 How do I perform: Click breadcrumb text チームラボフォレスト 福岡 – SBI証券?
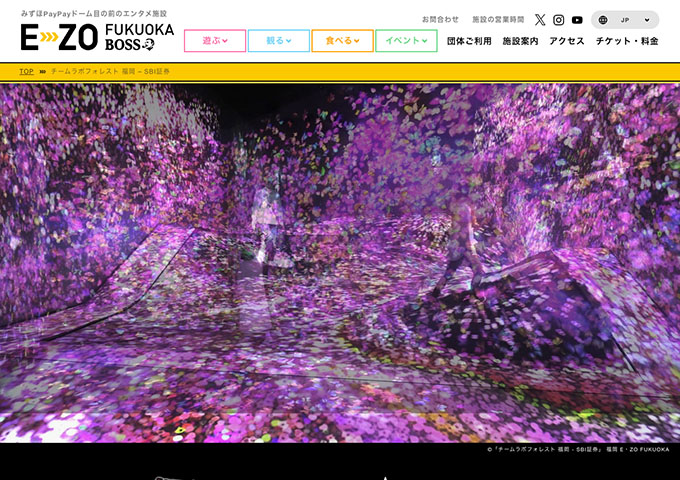click(110, 72)
